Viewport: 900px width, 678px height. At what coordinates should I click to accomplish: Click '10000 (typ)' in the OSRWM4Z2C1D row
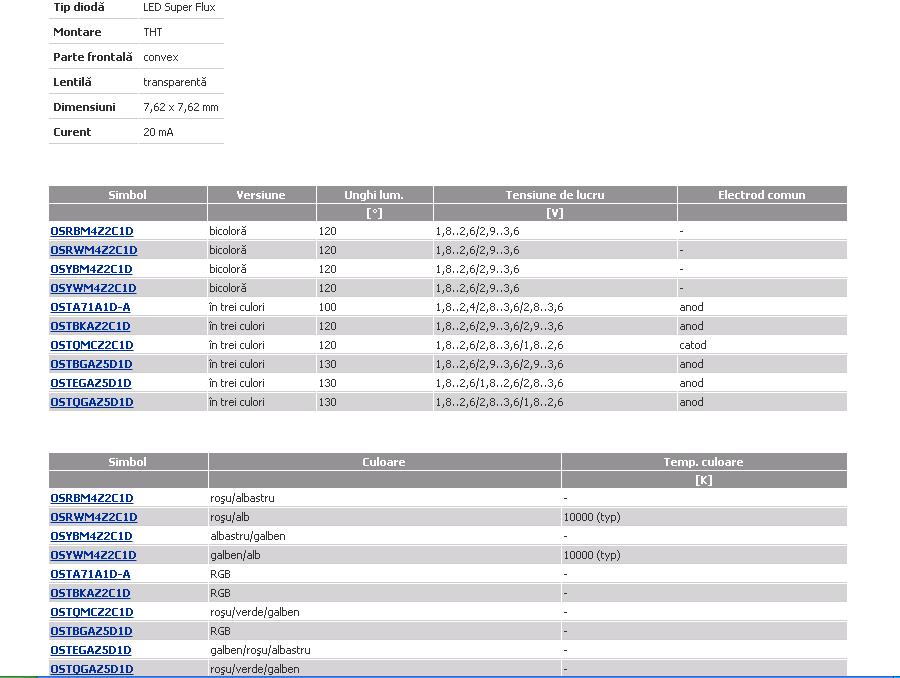(592, 517)
